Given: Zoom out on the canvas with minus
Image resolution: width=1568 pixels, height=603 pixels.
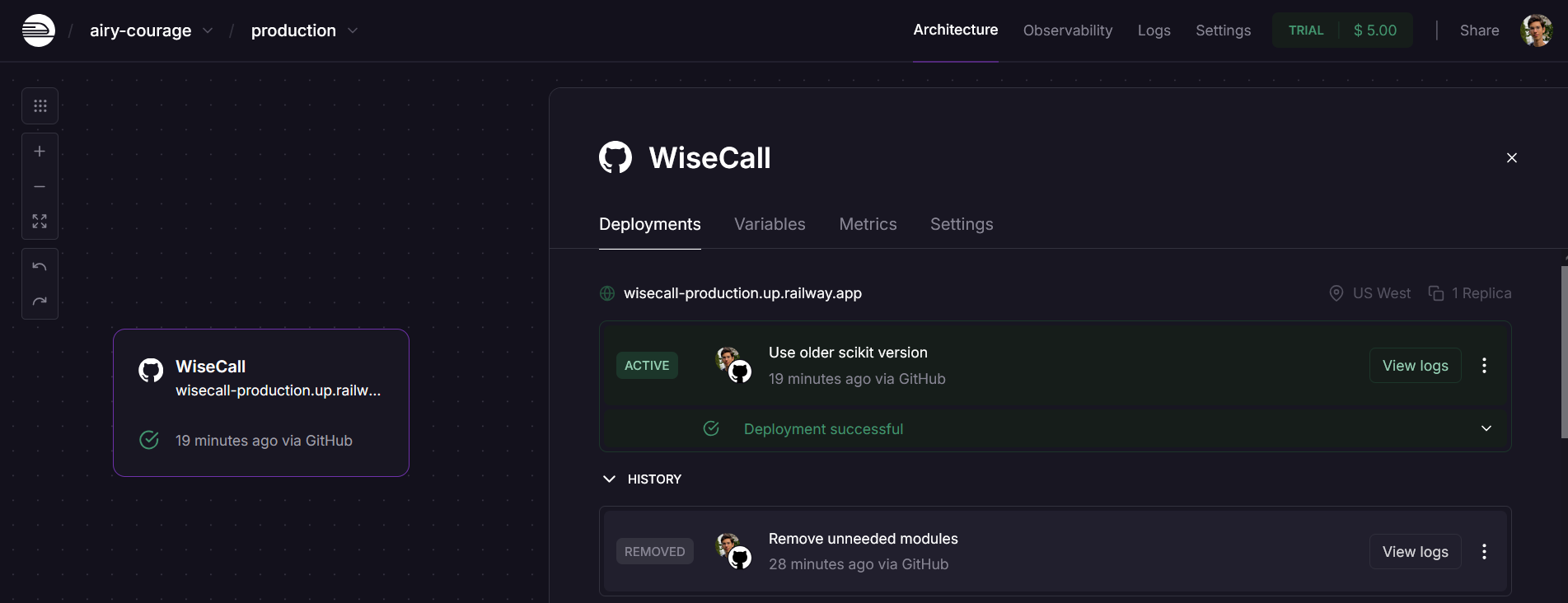Looking at the screenshot, I should pyautogui.click(x=40, y=187).
